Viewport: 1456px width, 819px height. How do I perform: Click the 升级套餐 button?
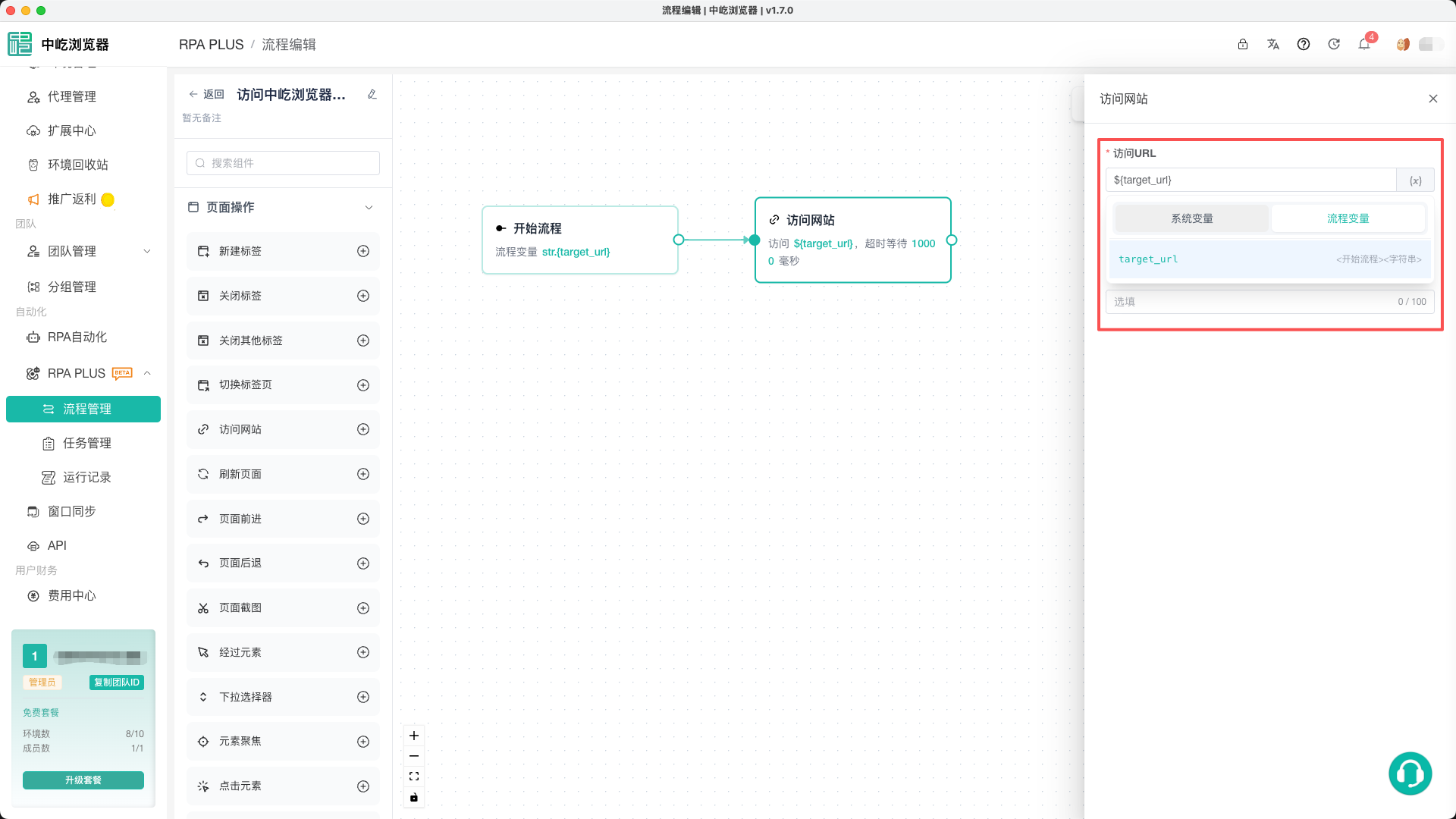coord(83,780)
